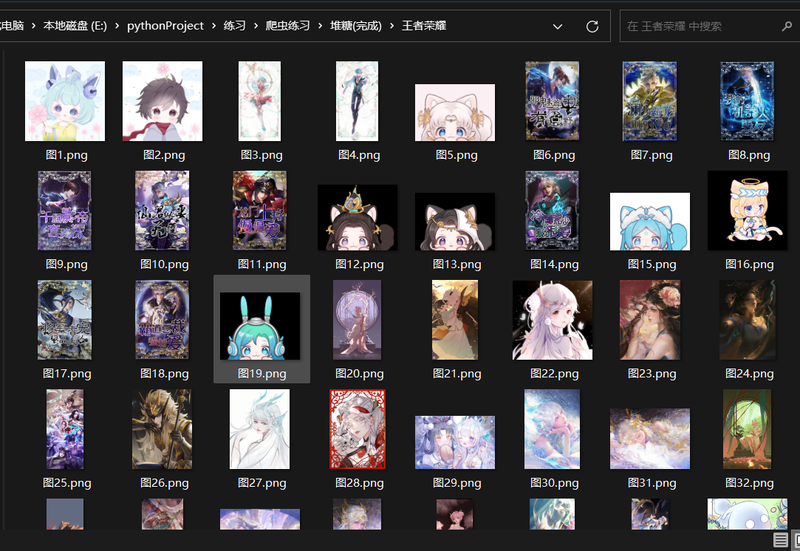Open address bar history dropdown
Viewport: 800px width, 551px height.
click(x=558, y=27)
